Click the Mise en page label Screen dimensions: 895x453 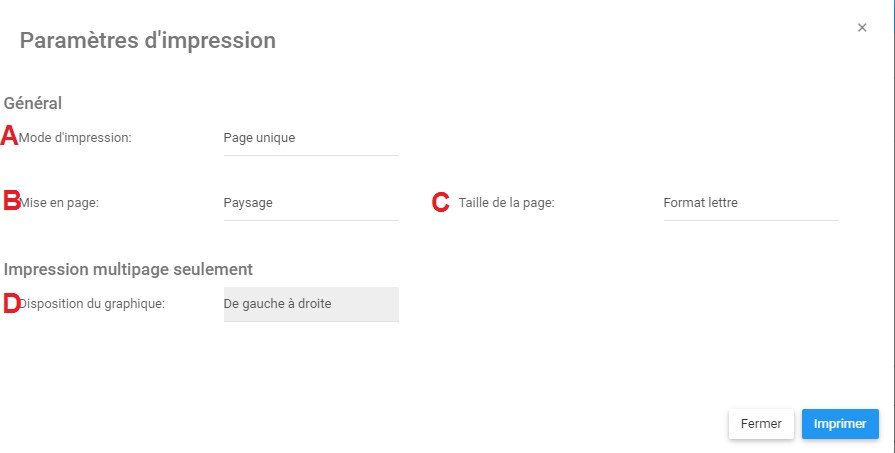(66, 203)
